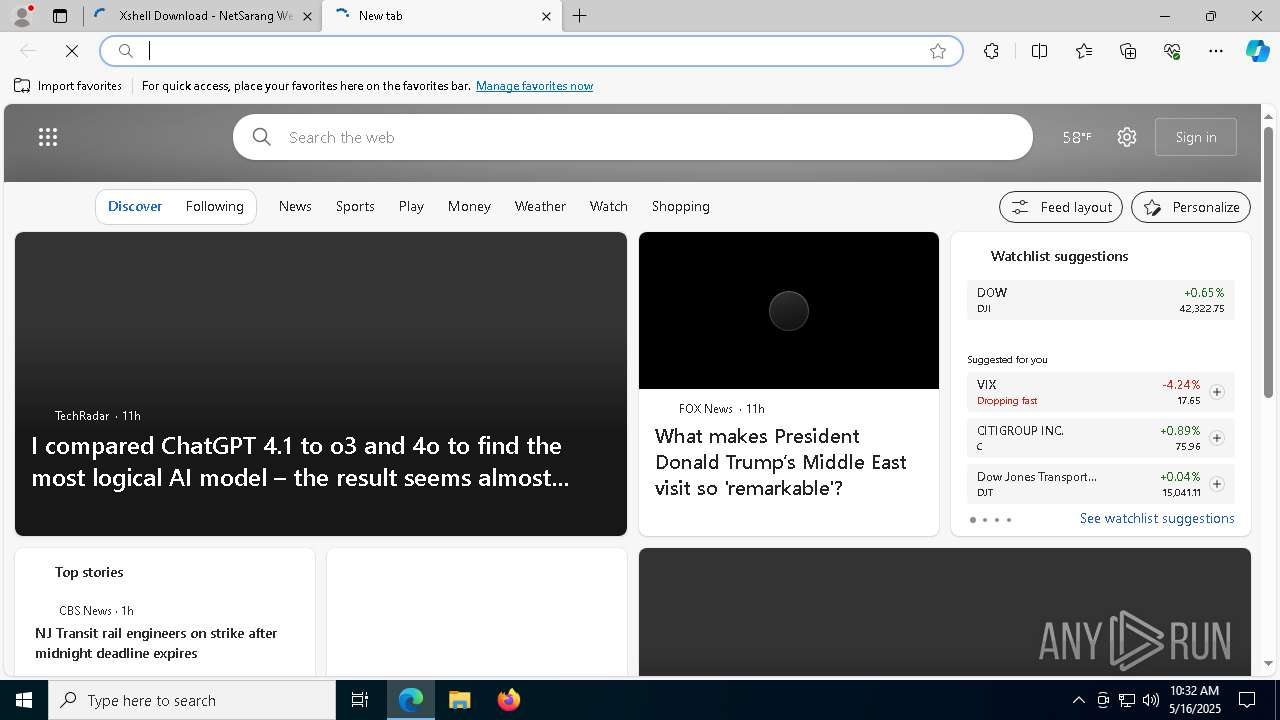
Task: Open the Play menu item
Action: point(411,206)
